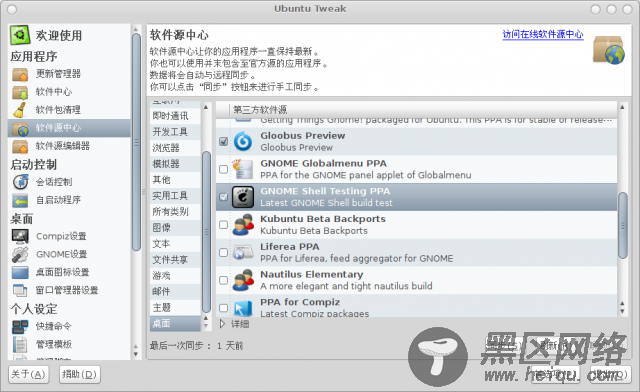Select the 开发工具 category

175,132
